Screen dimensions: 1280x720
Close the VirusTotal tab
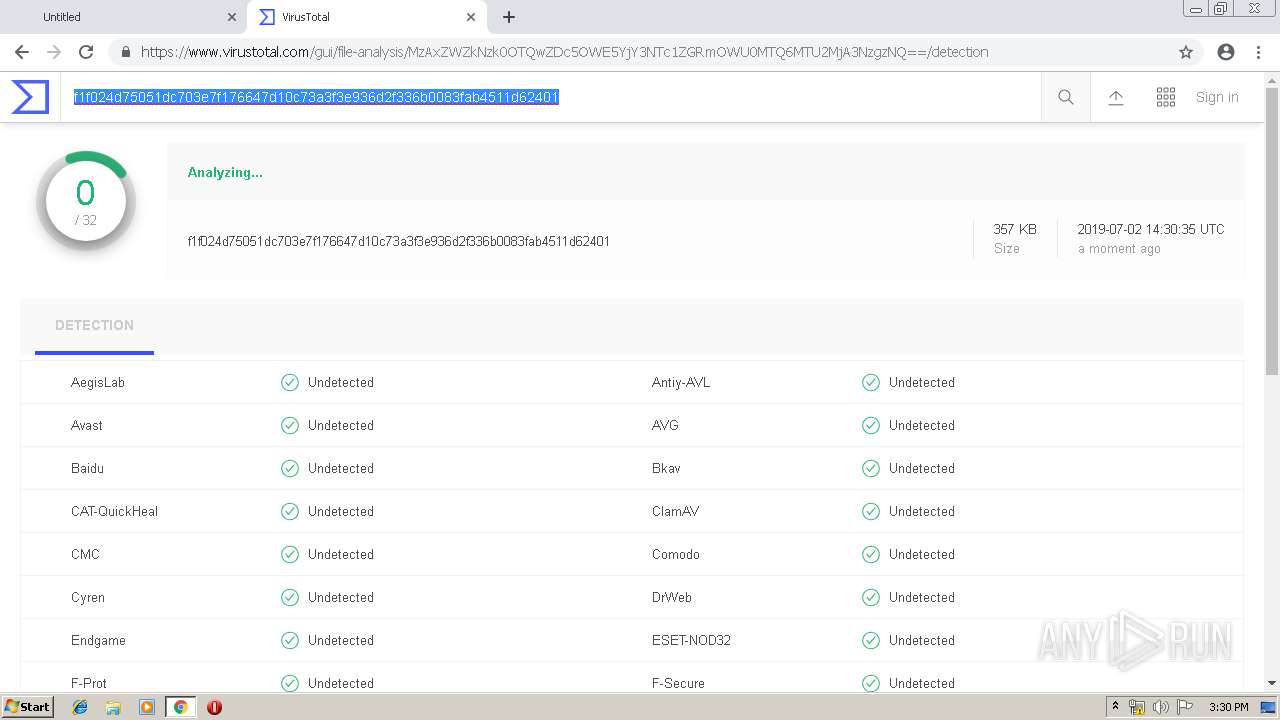471,17
